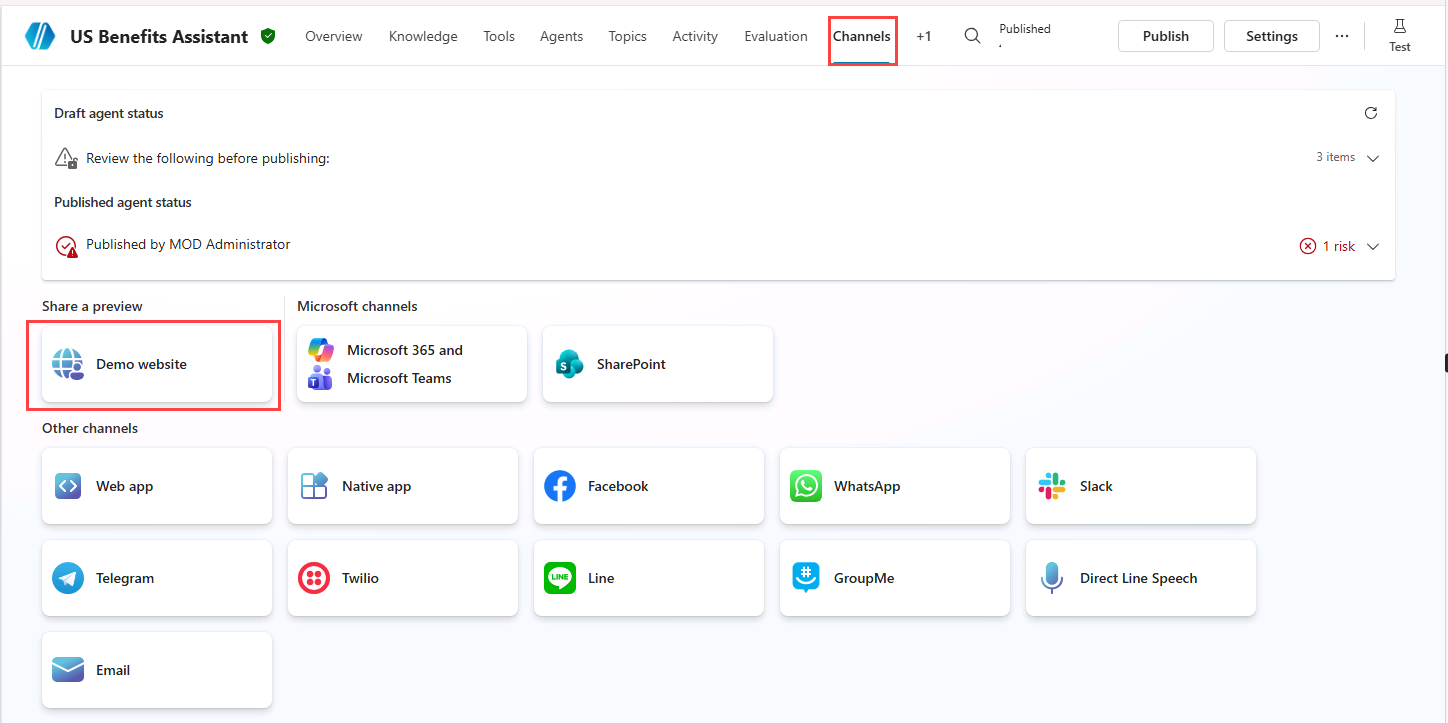Screen dimensions: 1448x723
Task: Click the Demo website globe icon
Action: click(x=68, y=364)
